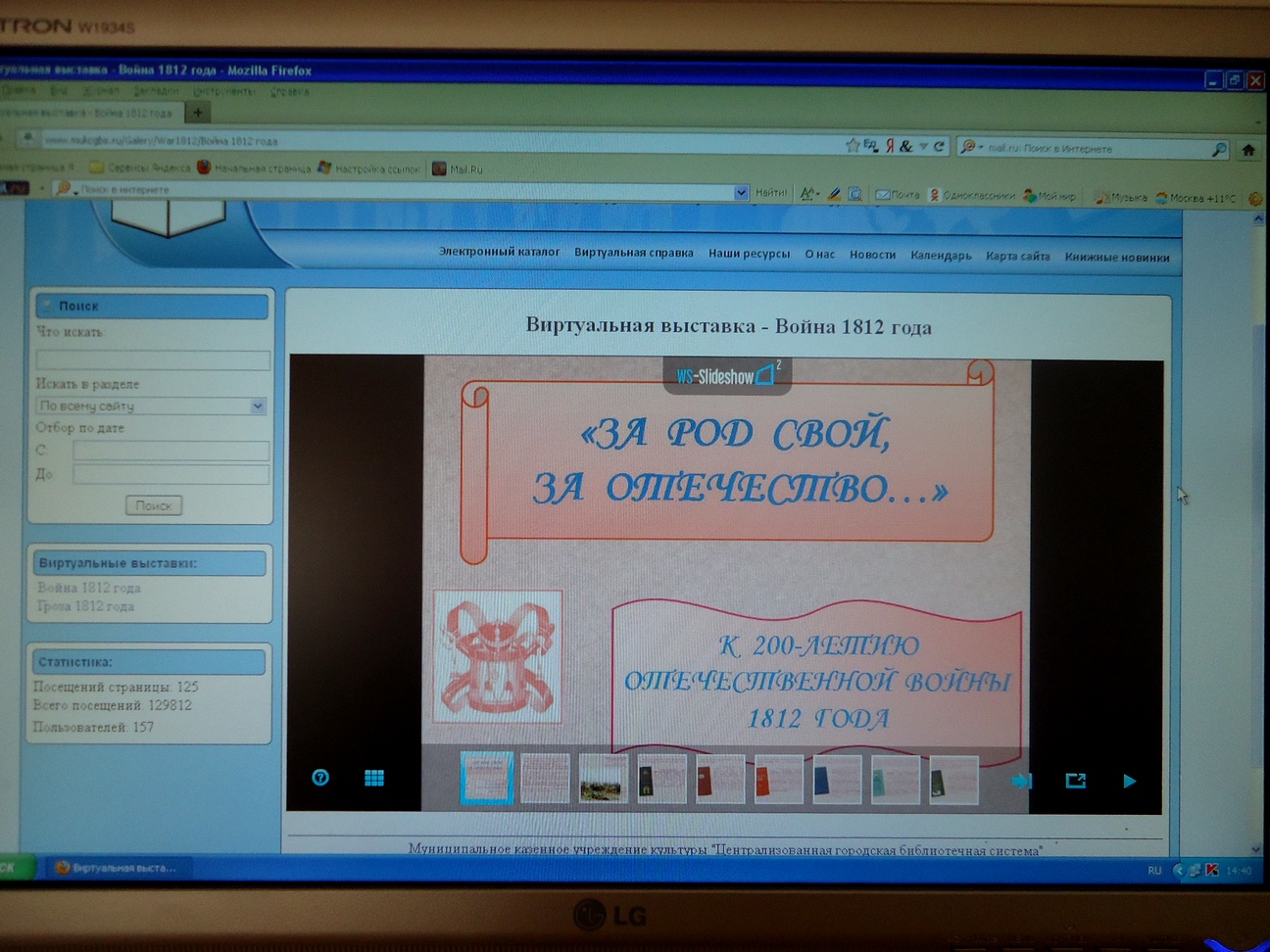
Task: Open the Справка menu
Action: 289,91
